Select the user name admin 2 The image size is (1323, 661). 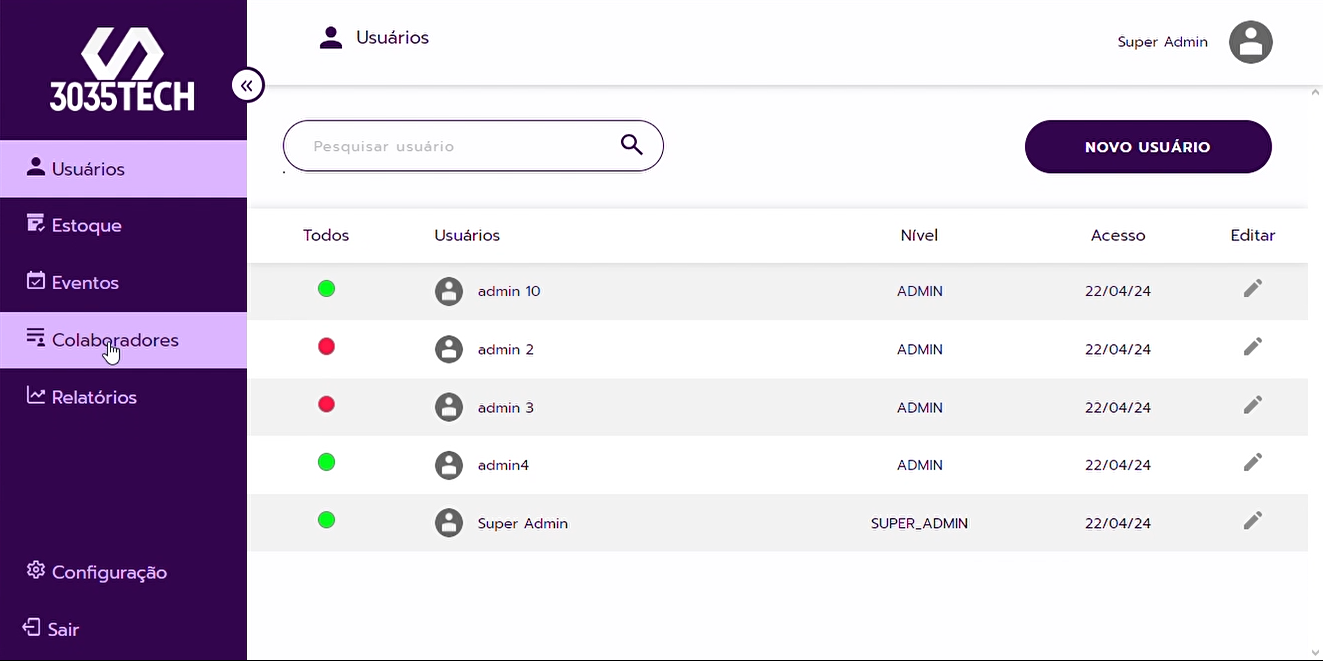(506, 349)
